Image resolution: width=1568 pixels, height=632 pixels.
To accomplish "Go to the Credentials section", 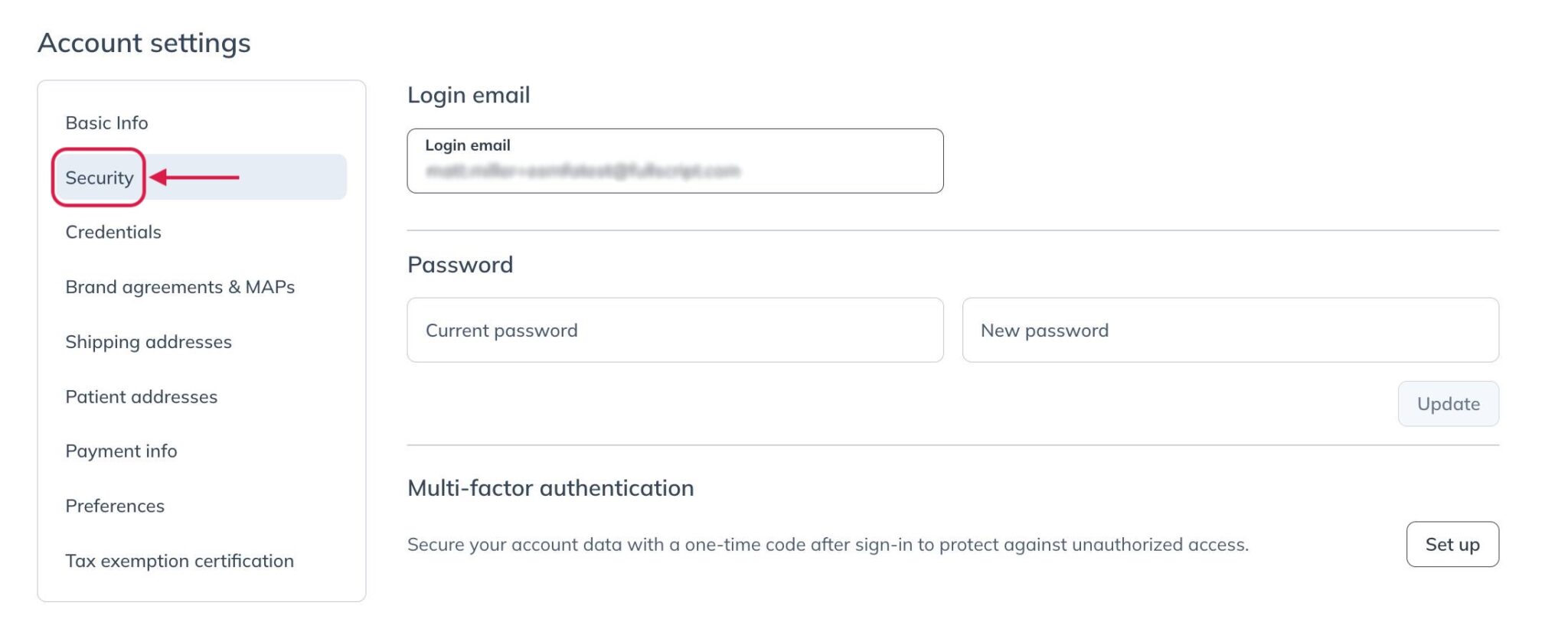I will 113,232.
